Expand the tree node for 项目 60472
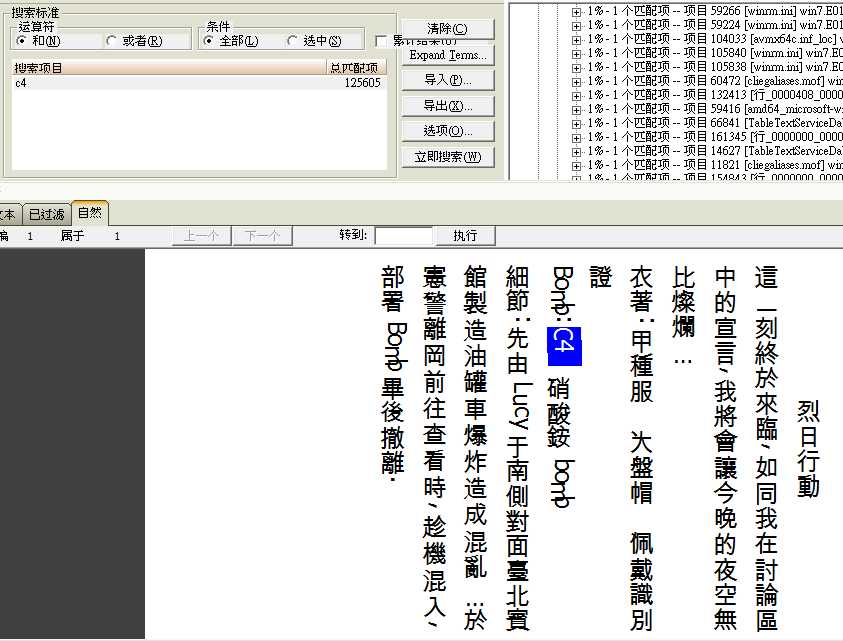The width and height of the screenshot is (843, 641). pyautogui.click(x=576, y=81)
